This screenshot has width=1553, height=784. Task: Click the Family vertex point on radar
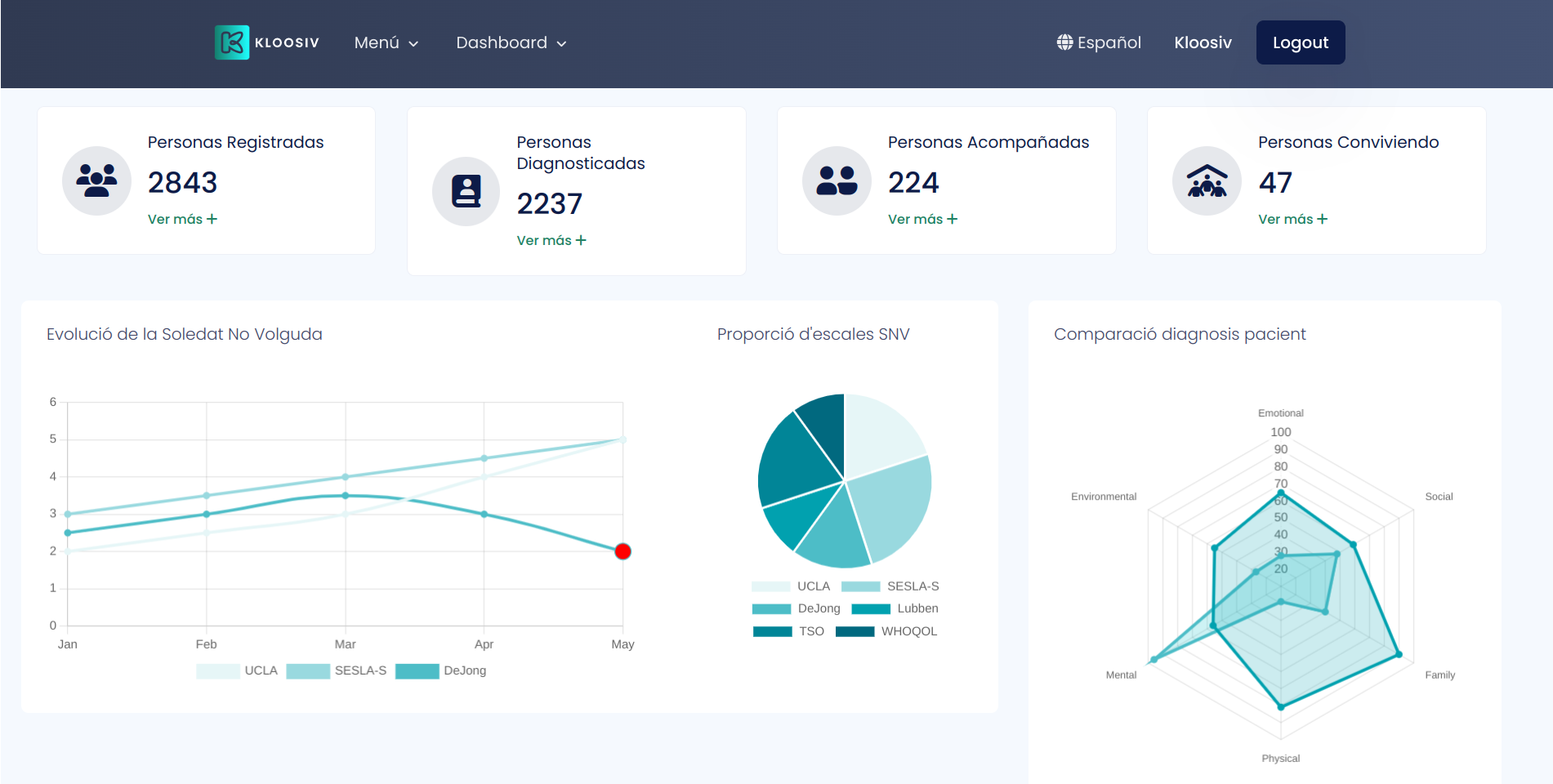1398,654
